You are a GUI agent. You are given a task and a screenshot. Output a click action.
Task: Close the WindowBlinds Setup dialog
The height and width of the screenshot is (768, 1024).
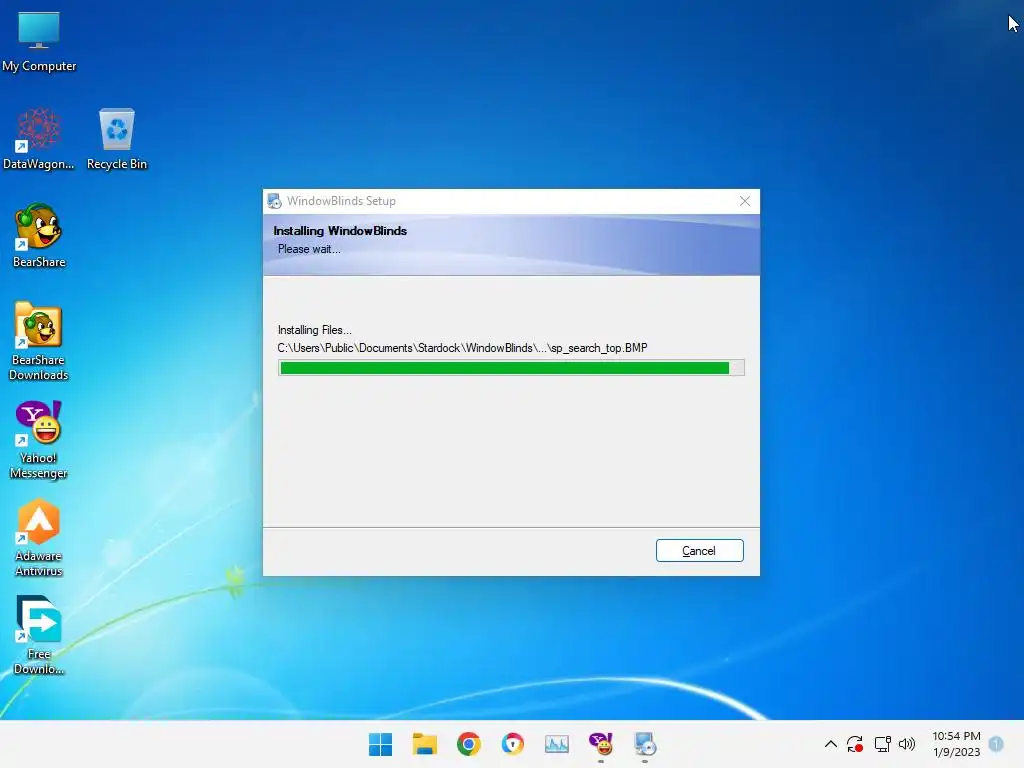tap(744, 201)
